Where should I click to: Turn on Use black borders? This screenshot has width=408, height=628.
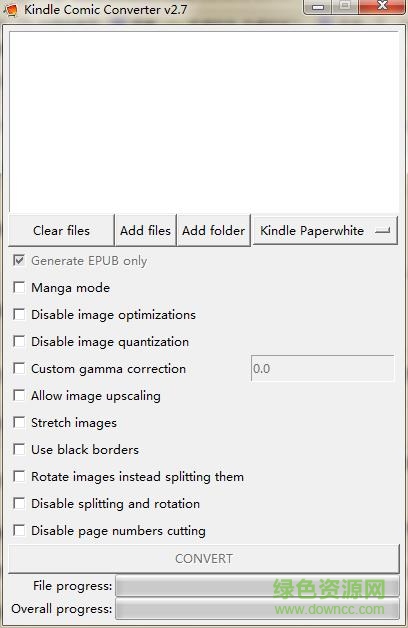tap(19, 449)
